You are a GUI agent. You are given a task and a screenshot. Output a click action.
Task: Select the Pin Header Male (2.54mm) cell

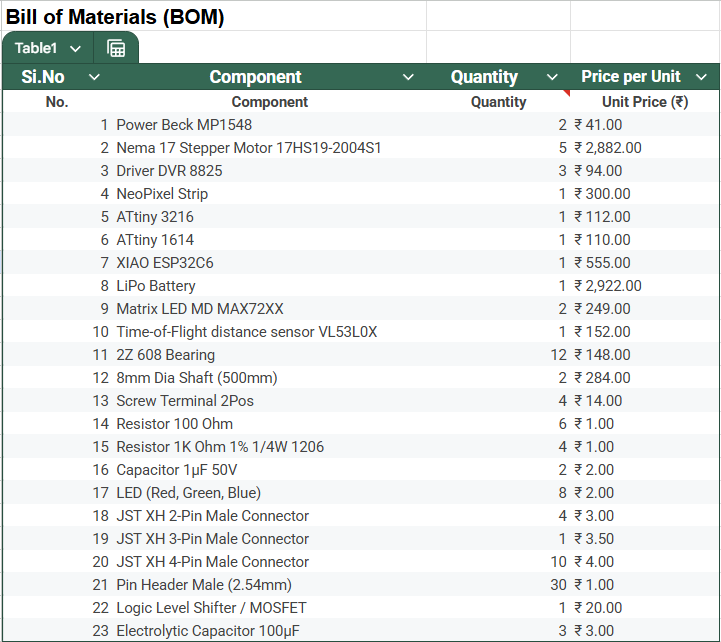269,585
